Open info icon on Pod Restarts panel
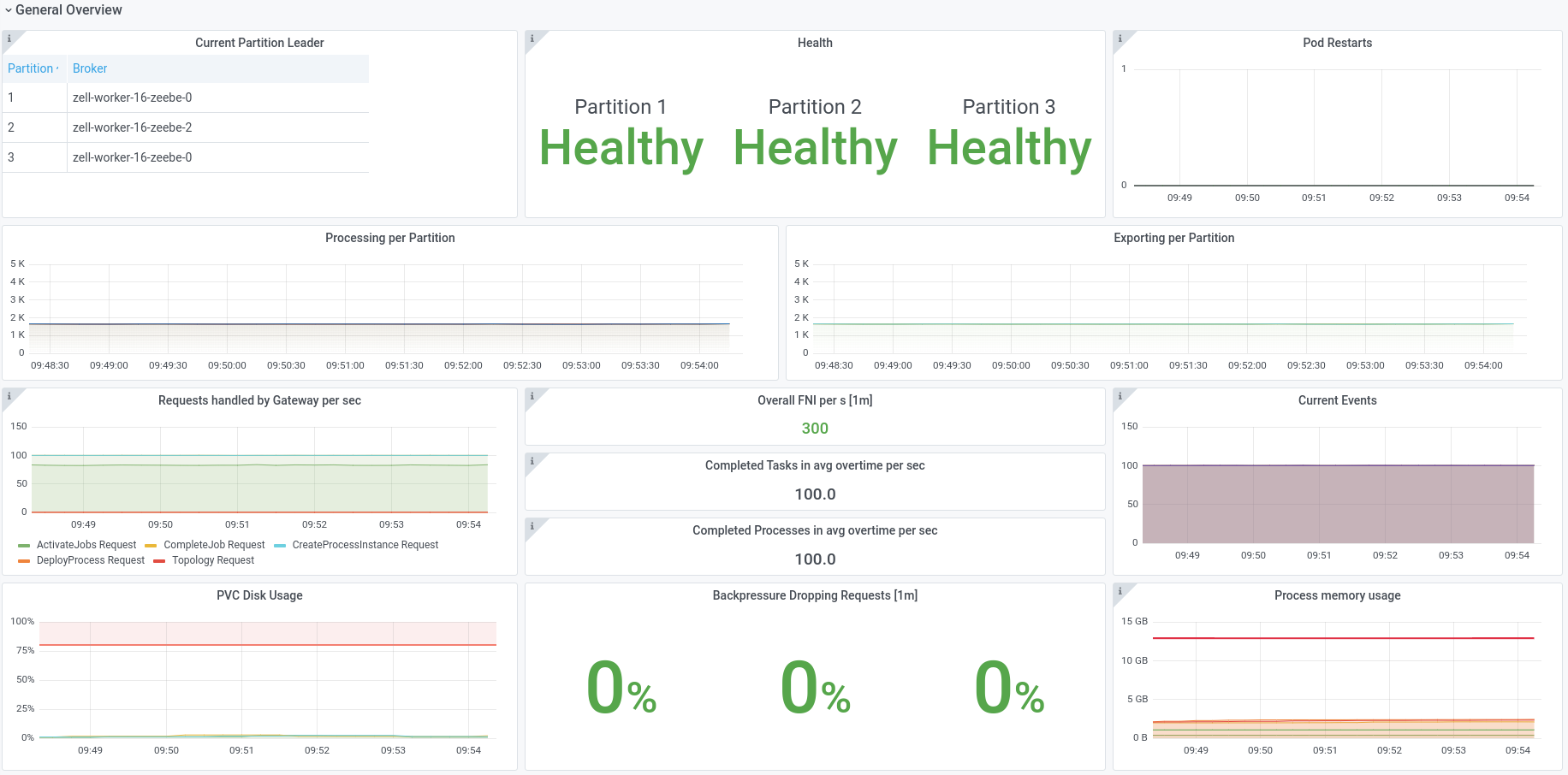 1120,38
